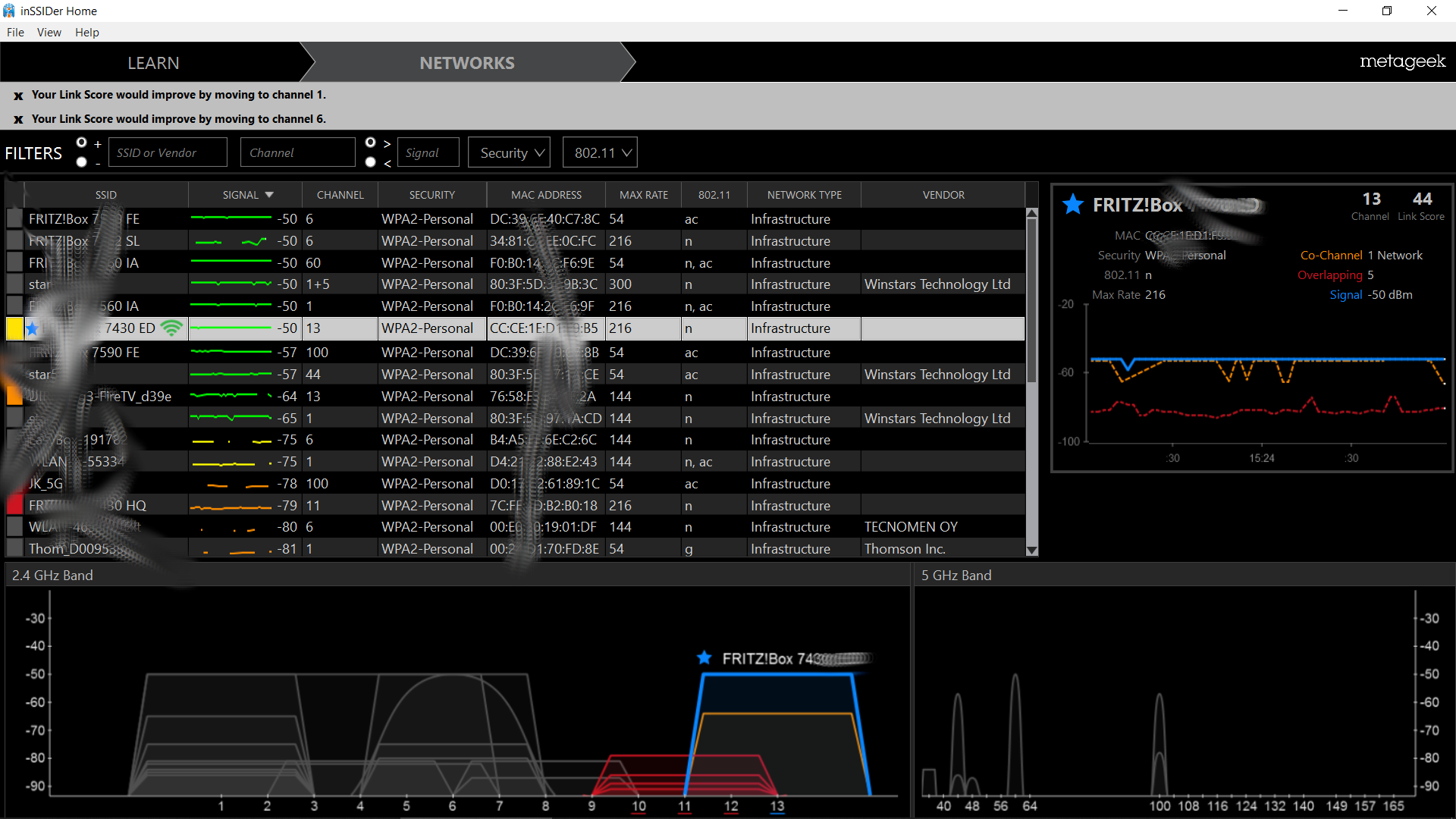Image resolution: width=1456 pixels, height=819 pixels.
Task: Switch to the LEARN tab
Action: tap(153, 63)
